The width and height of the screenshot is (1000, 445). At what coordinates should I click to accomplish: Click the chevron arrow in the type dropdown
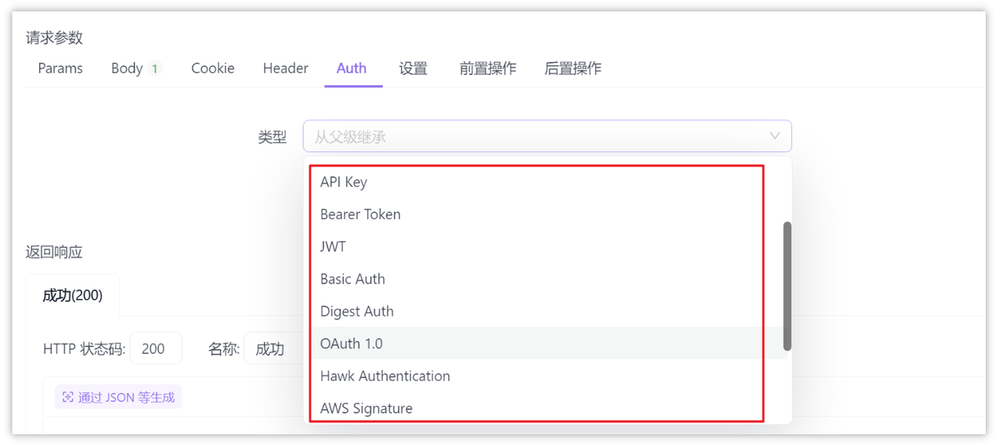[774, 136]
